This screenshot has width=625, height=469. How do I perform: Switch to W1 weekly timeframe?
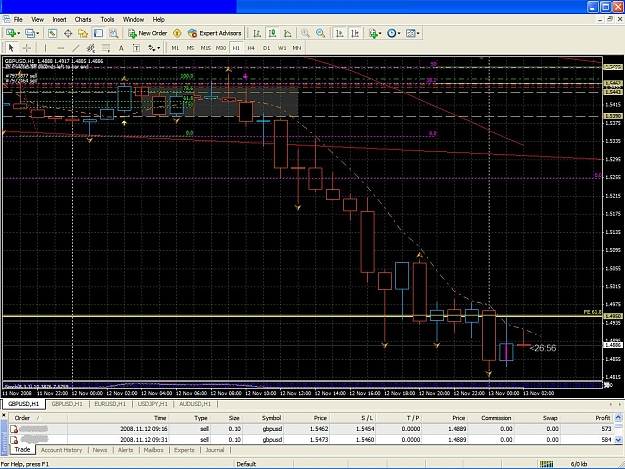(x=282, y=48)
